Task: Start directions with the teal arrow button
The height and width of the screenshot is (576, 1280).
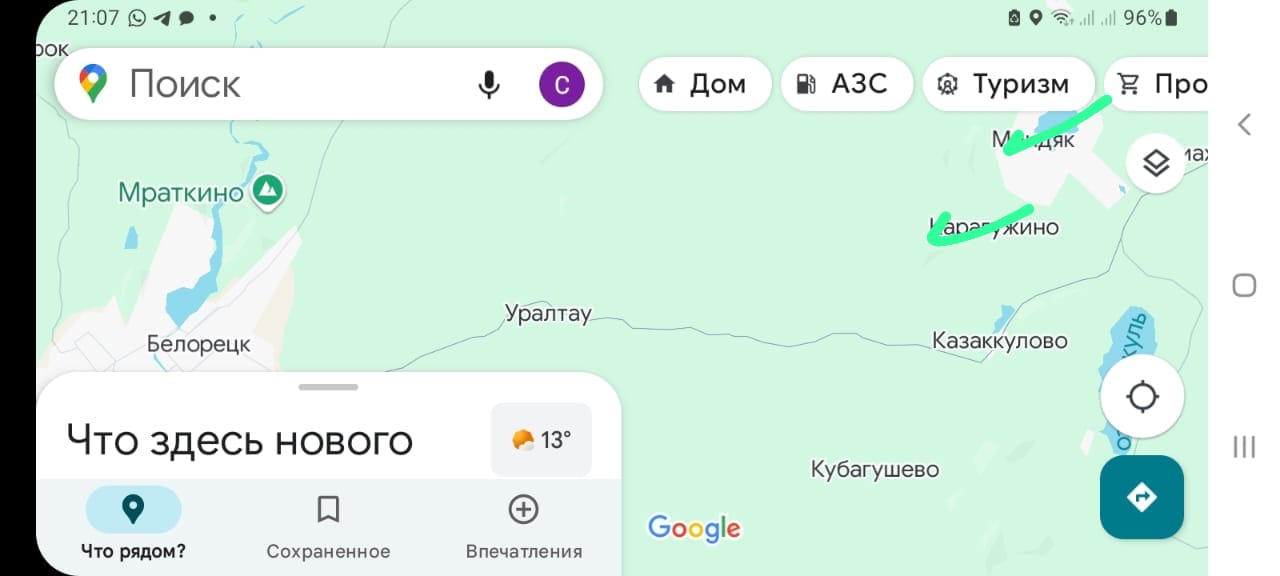Action: (1142, 497)
